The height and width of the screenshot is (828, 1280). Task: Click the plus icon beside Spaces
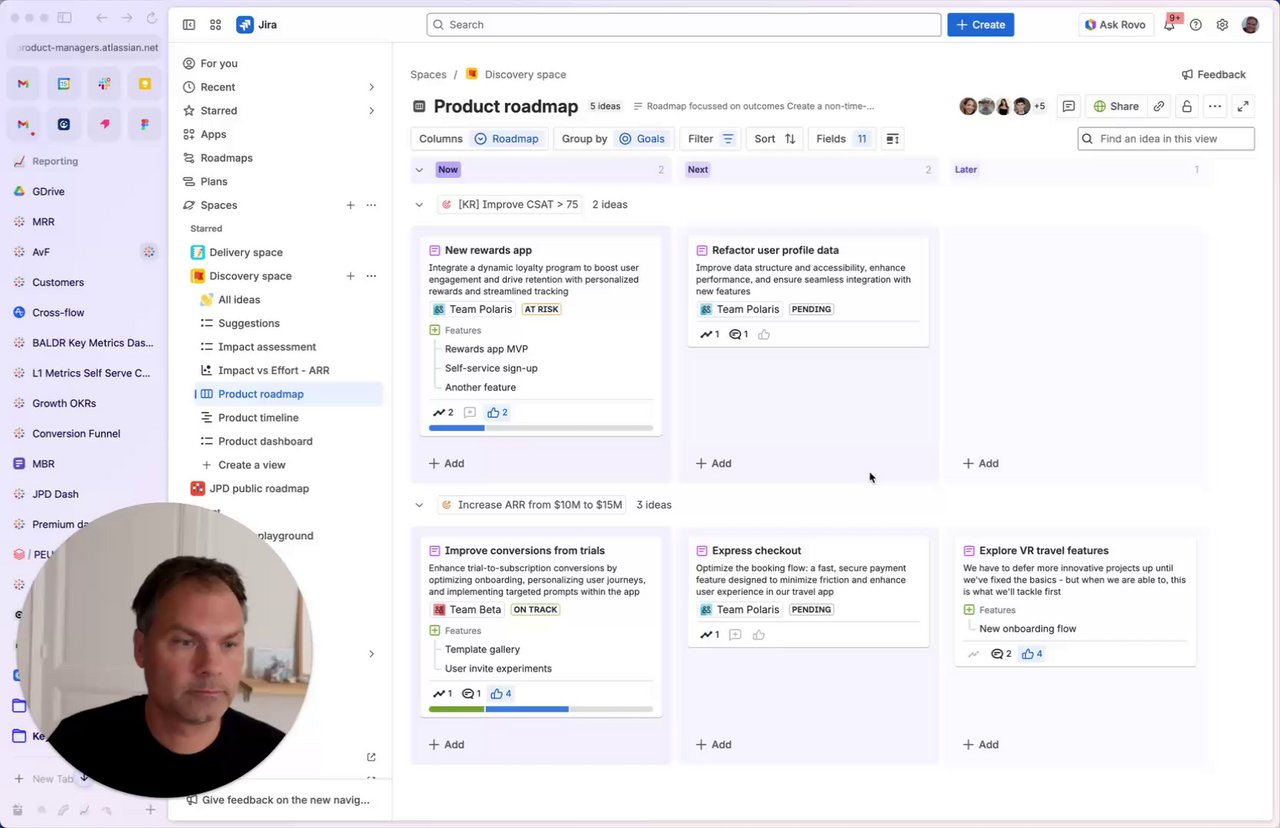[350, 205]
